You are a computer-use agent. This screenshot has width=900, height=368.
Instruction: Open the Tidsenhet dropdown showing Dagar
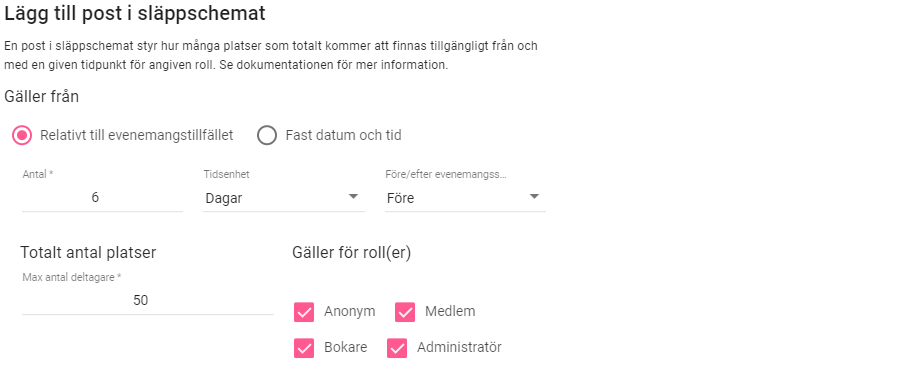284,198
